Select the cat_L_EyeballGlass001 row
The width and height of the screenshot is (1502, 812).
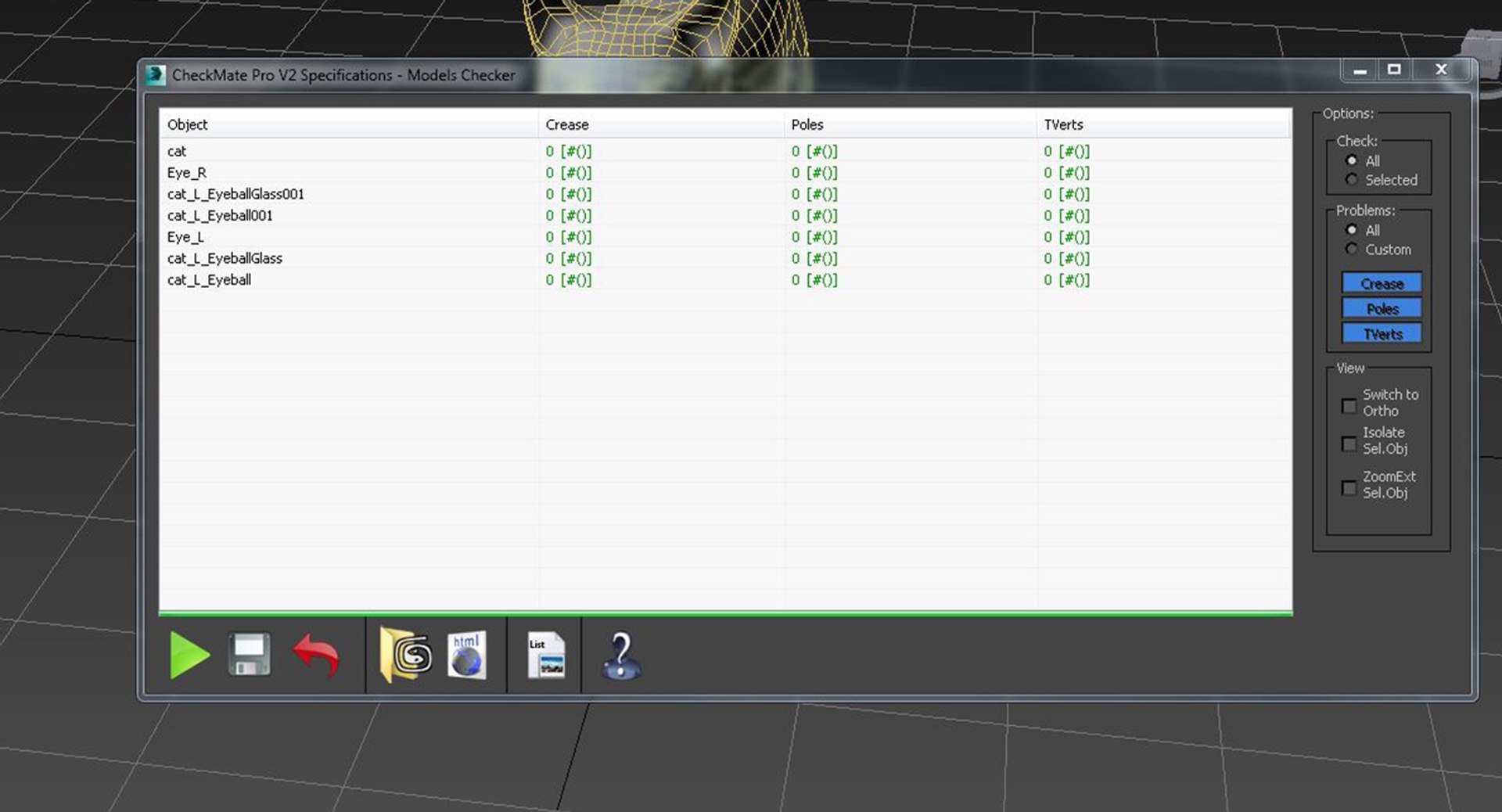pyautogui.click(x=724, y=194)
